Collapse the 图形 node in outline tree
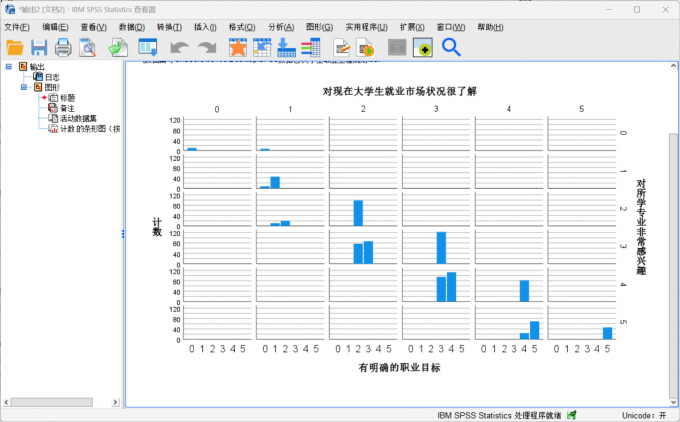Image resolution: width=680 pixels, height=422 pixels. click(24, 87)
